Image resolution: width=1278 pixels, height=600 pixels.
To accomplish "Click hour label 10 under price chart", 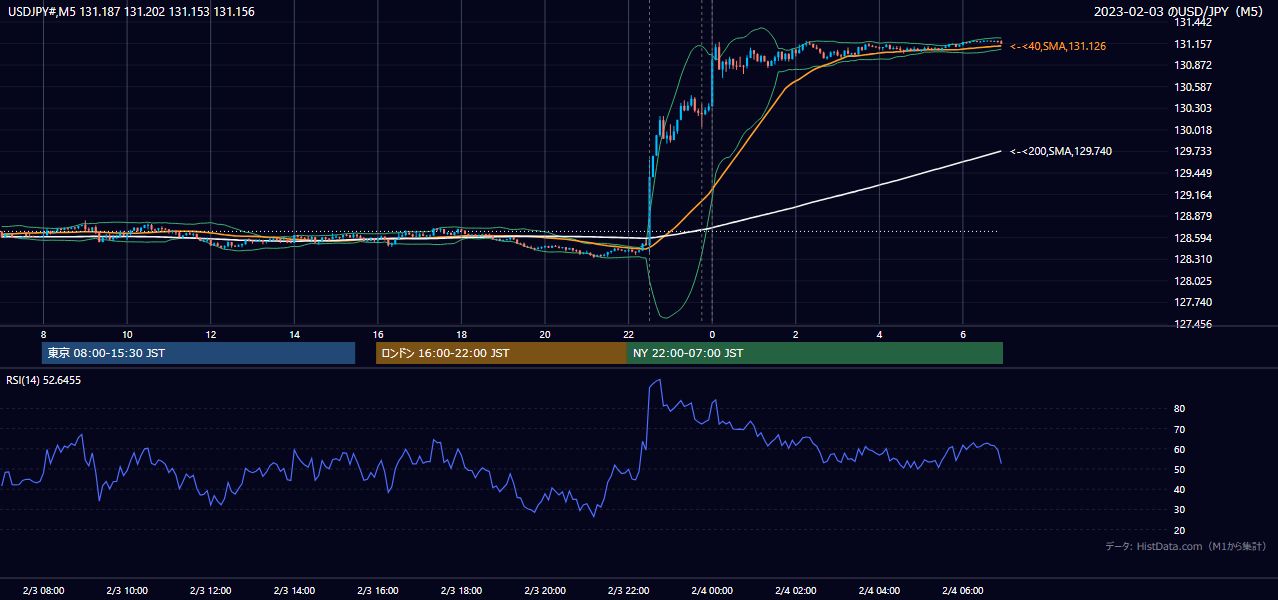I will [127, 334].
